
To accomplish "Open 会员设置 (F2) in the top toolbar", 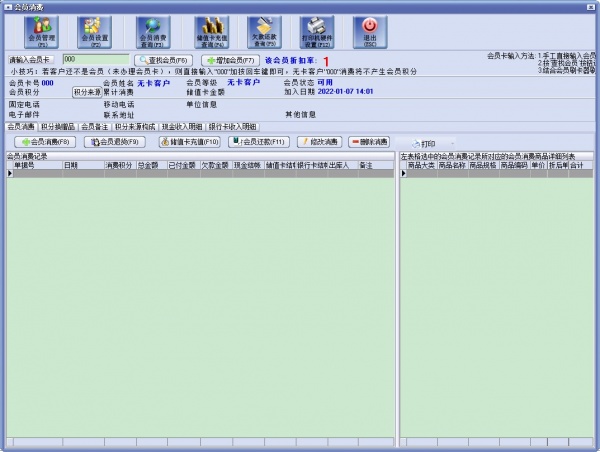I will click(94, 31).
